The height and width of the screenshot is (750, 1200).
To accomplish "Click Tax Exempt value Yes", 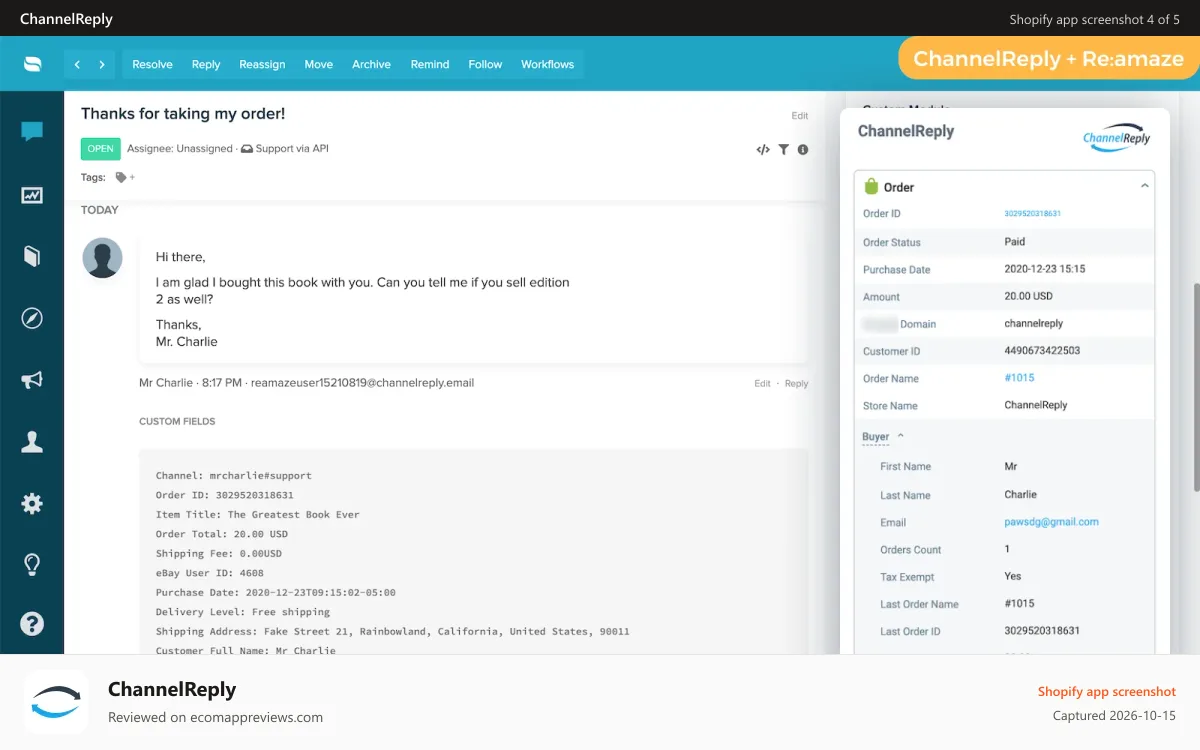I will tap(1013, 577).
